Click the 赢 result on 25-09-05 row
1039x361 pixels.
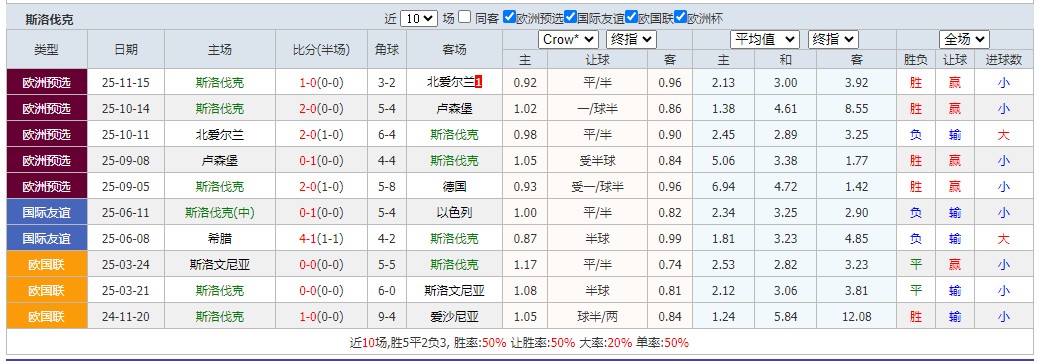pos(955,187)
